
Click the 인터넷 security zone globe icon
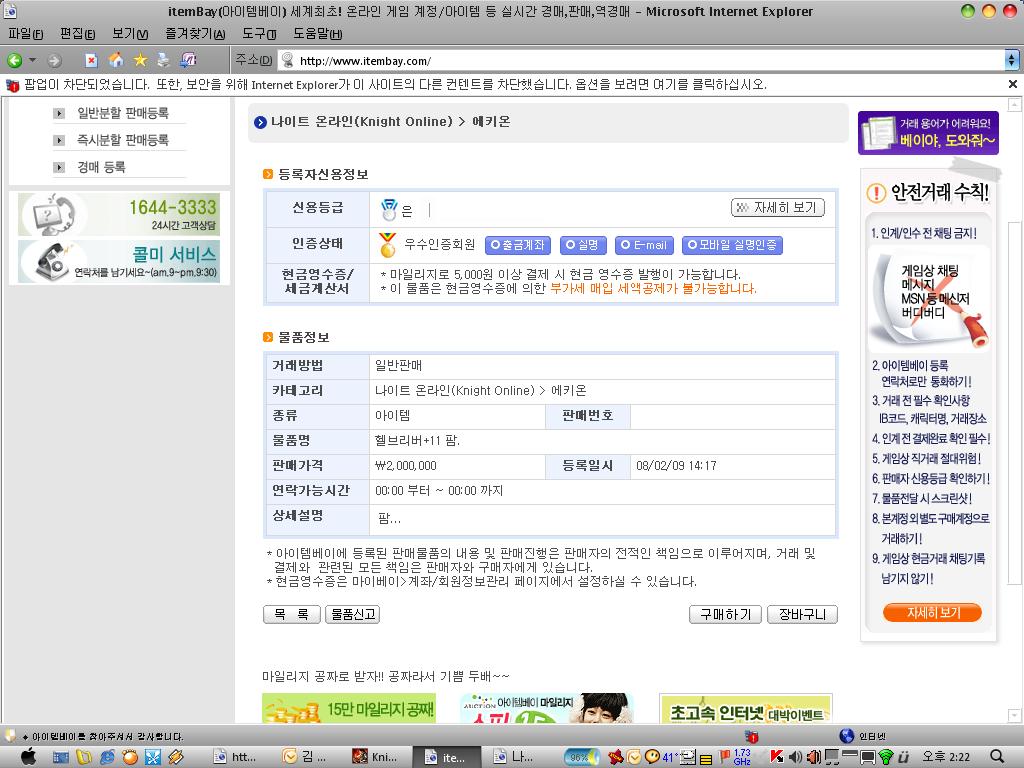pyautogui.click(x=847, y=736)
